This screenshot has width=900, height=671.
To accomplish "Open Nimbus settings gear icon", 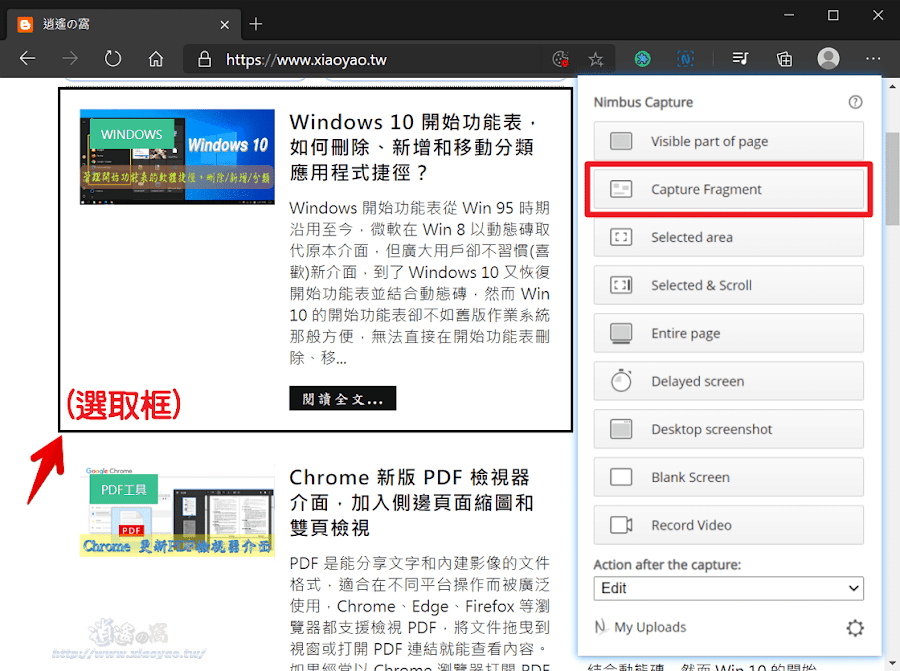I will pyautogui.click(x=855, y=627).
